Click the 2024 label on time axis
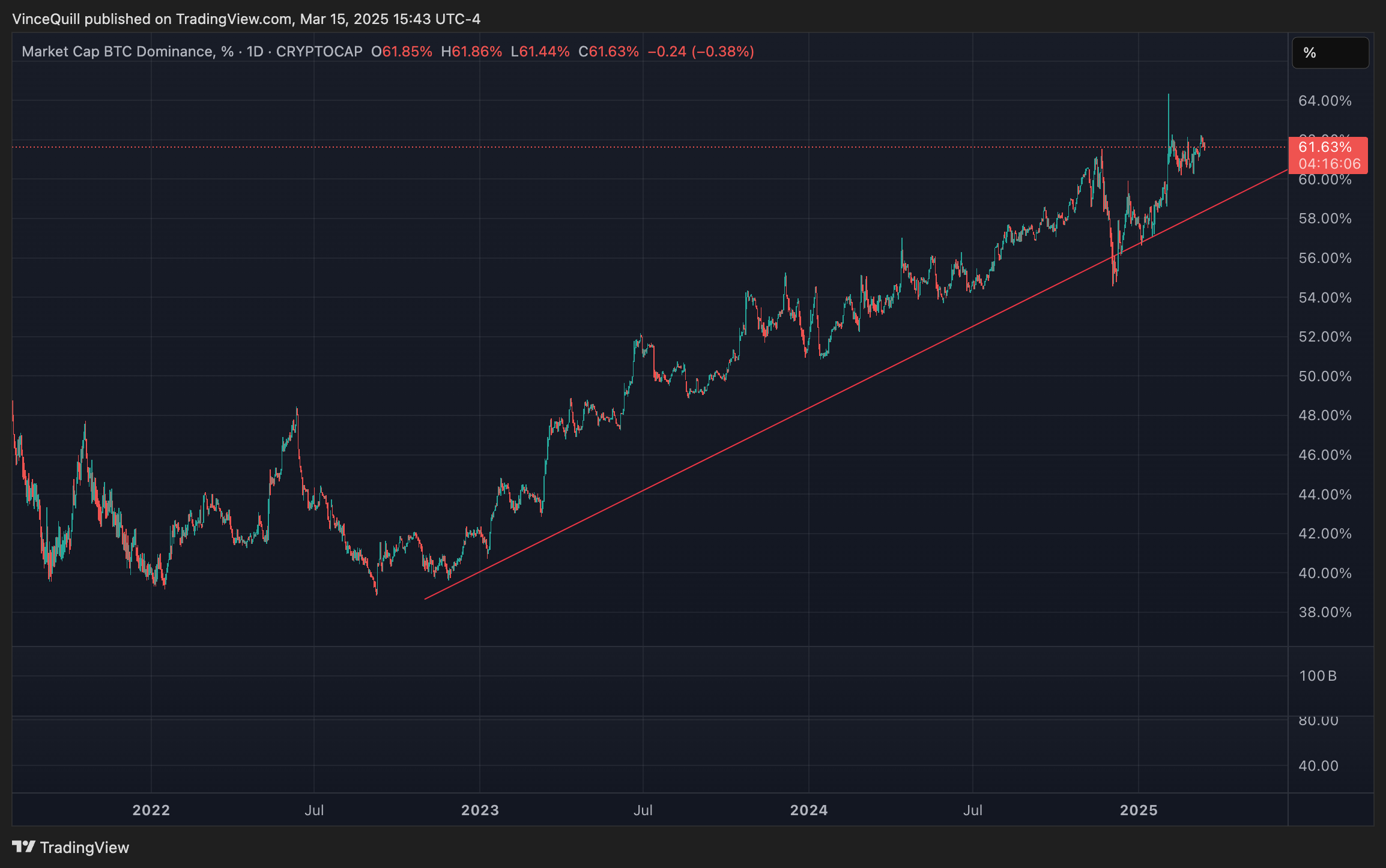The width and height of the screenshot is (1386, 868). click(808, 810)
